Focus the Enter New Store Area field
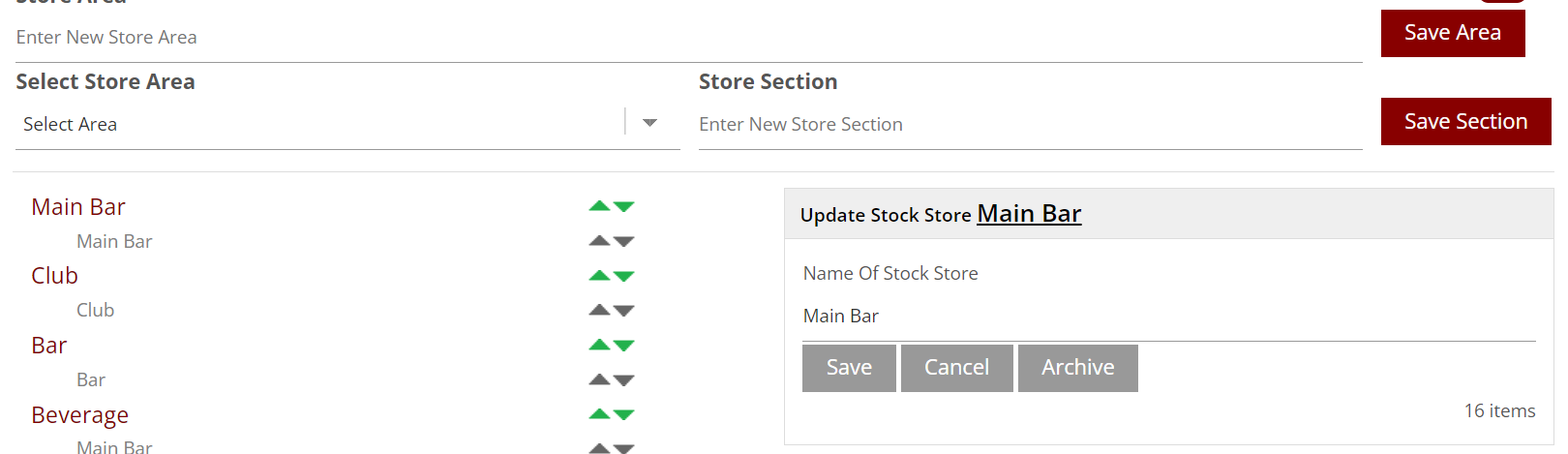1568x454 pixels. pyautogui.click(x=687, y=38)
